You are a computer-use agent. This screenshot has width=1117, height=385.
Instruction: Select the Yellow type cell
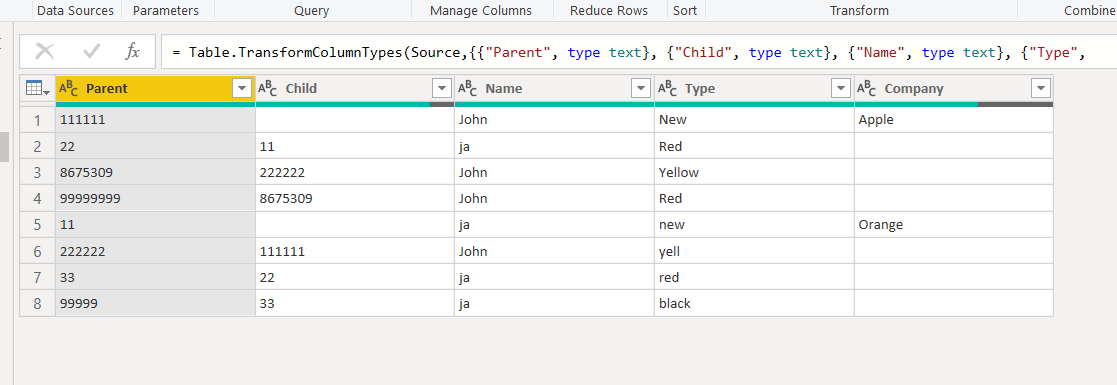[754, 172]
